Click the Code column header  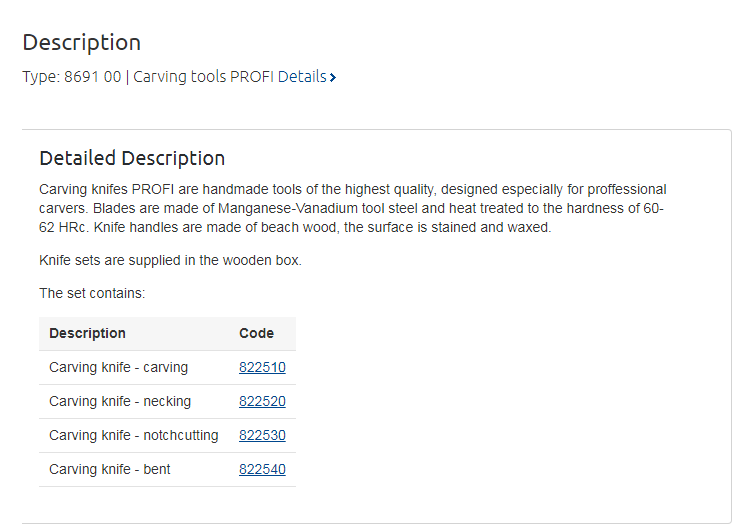[256, 333]
